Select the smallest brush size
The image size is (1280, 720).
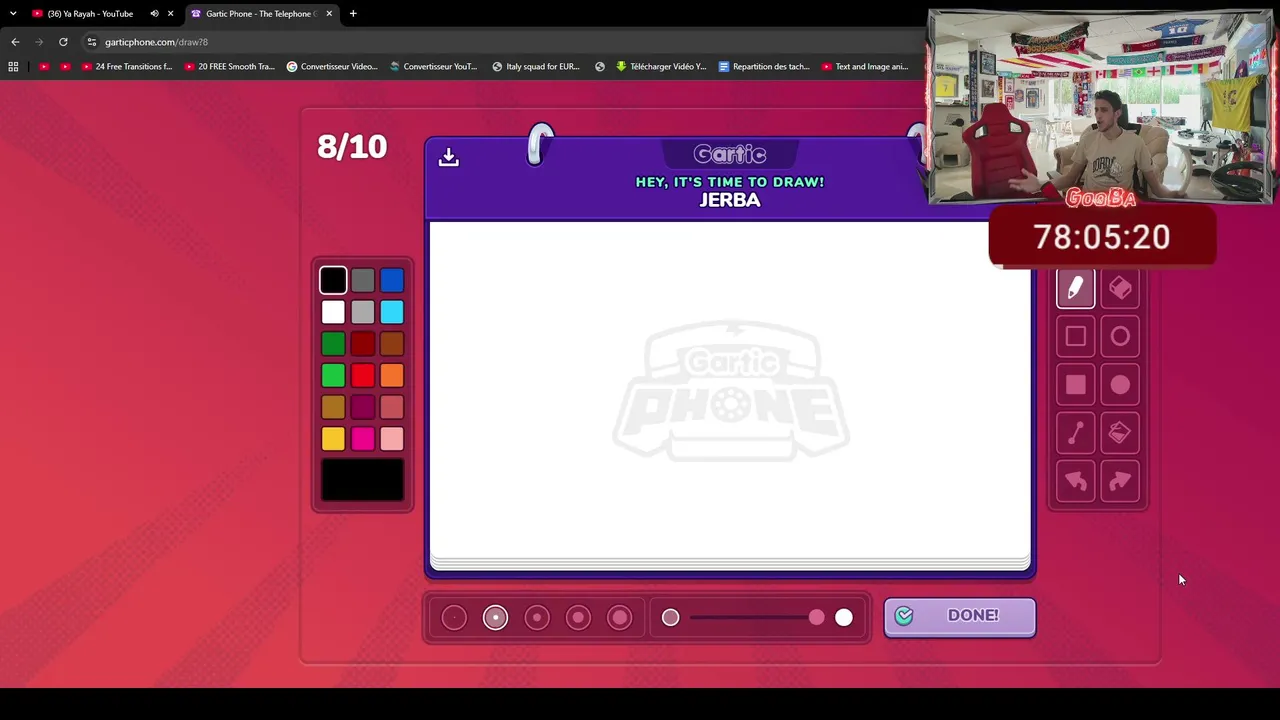click(454, 618)
